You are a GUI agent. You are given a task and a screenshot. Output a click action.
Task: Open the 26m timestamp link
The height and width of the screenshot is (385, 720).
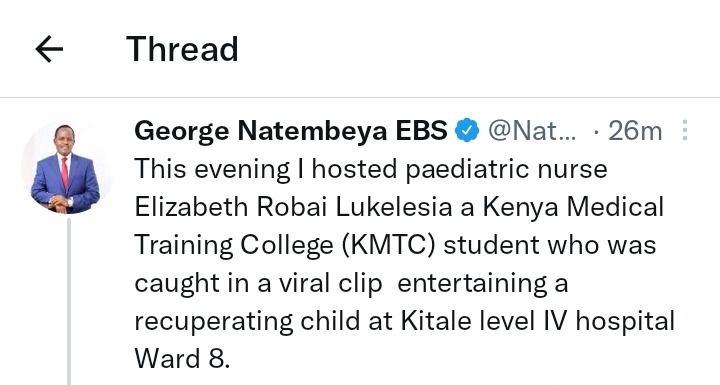[635, 131]
